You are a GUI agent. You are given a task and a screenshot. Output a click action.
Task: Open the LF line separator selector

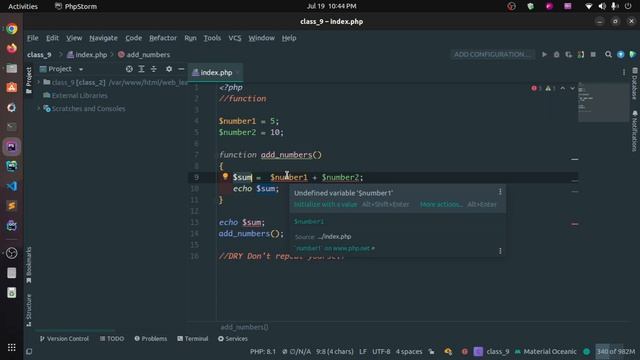[x=362, y=351]
